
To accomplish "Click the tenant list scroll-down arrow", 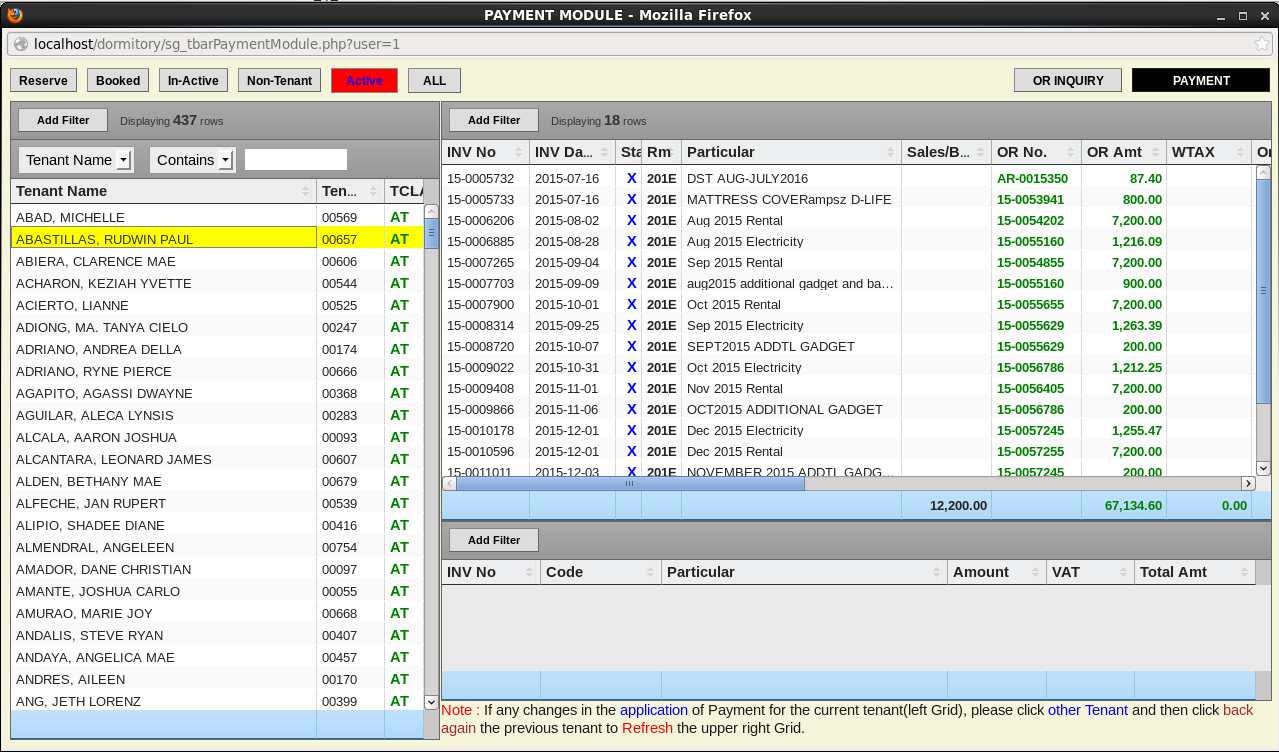I will pyautogui.click(x=431, y=702).
